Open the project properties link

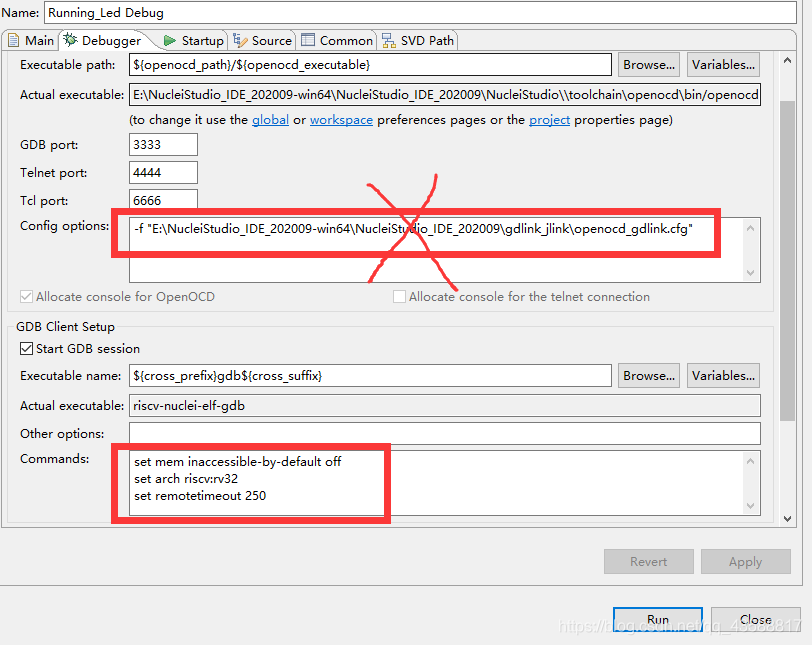[549, 120]
